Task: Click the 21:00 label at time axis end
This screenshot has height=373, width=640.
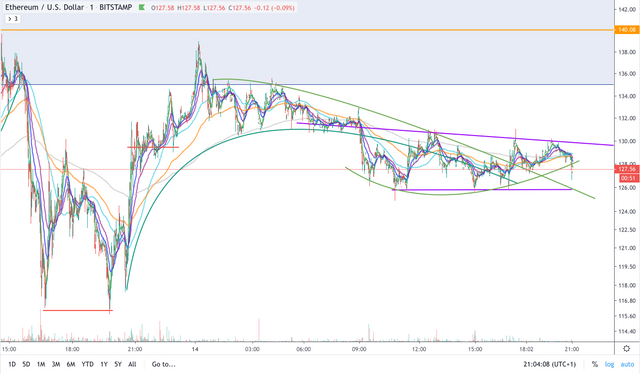Action: click(x=571, y=349)
